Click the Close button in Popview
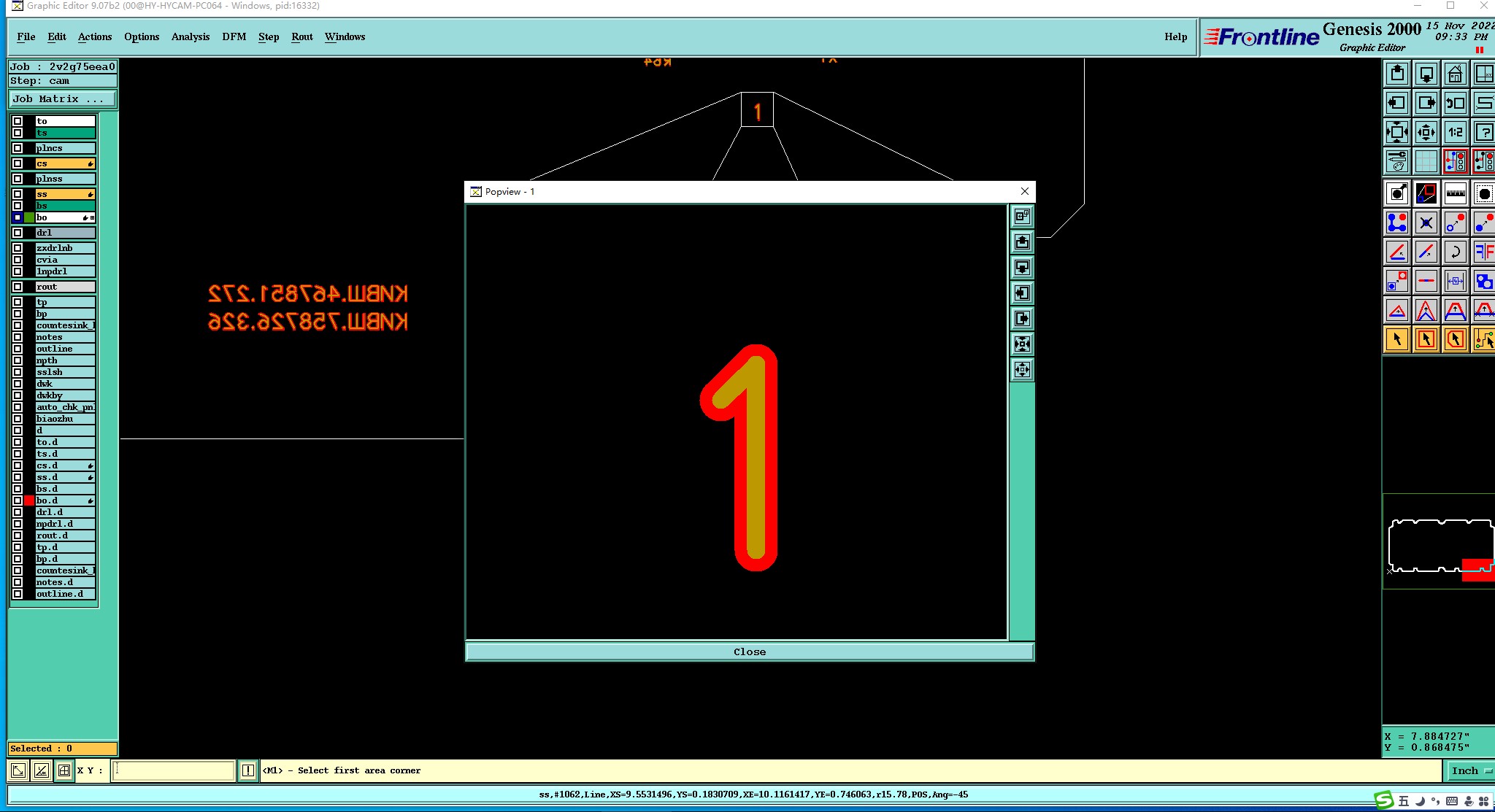The width and height of the screenshot is (1495, 812). [750, 651]
